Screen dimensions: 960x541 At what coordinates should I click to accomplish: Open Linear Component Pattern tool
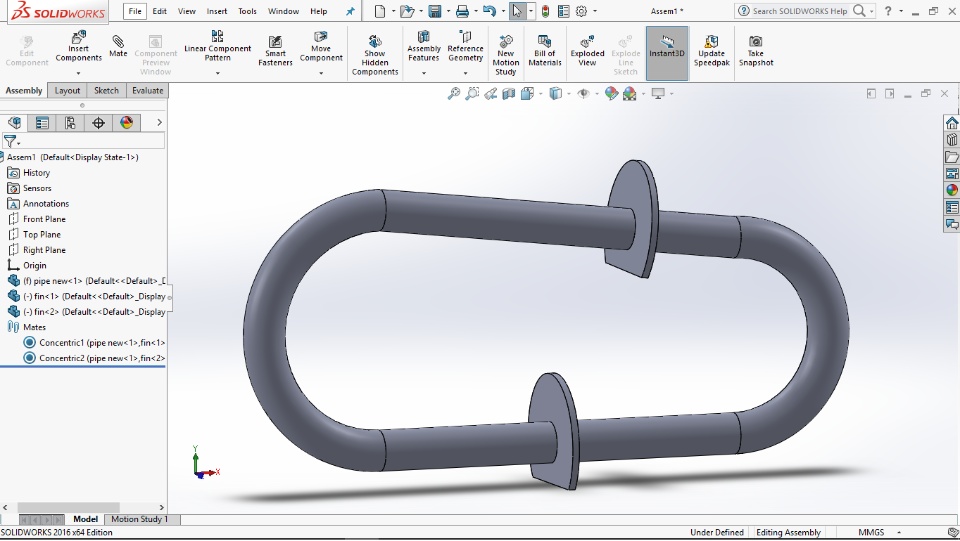point(217,47)
